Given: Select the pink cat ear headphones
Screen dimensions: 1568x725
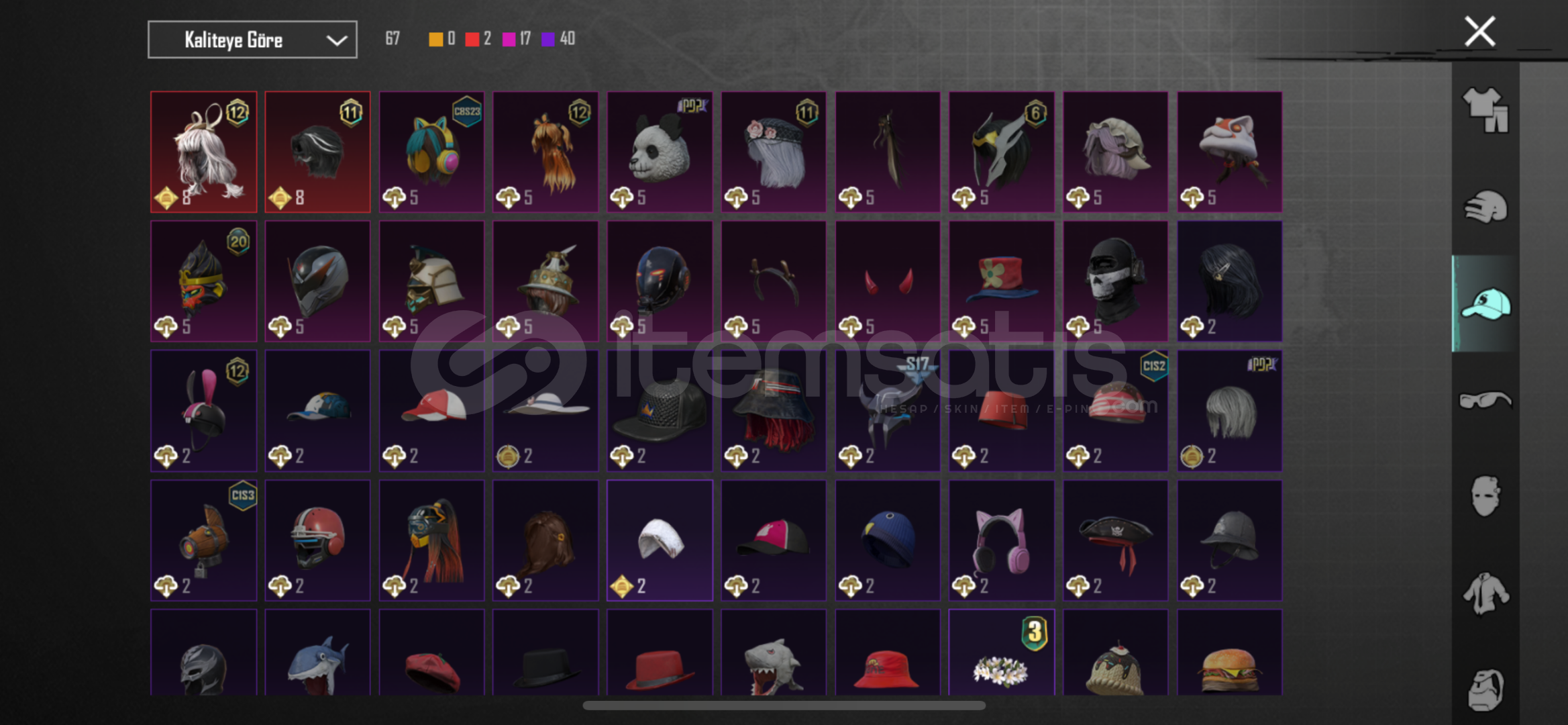Looking at the screenshot, I should (1001, 540).
